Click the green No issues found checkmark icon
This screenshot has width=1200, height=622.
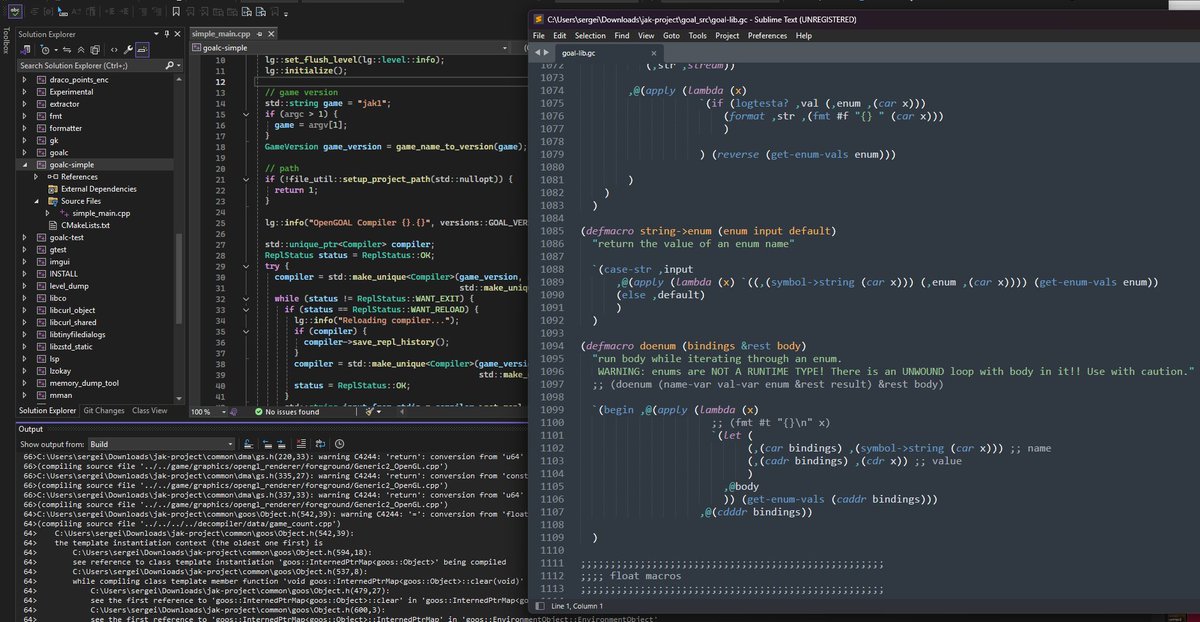258,412
